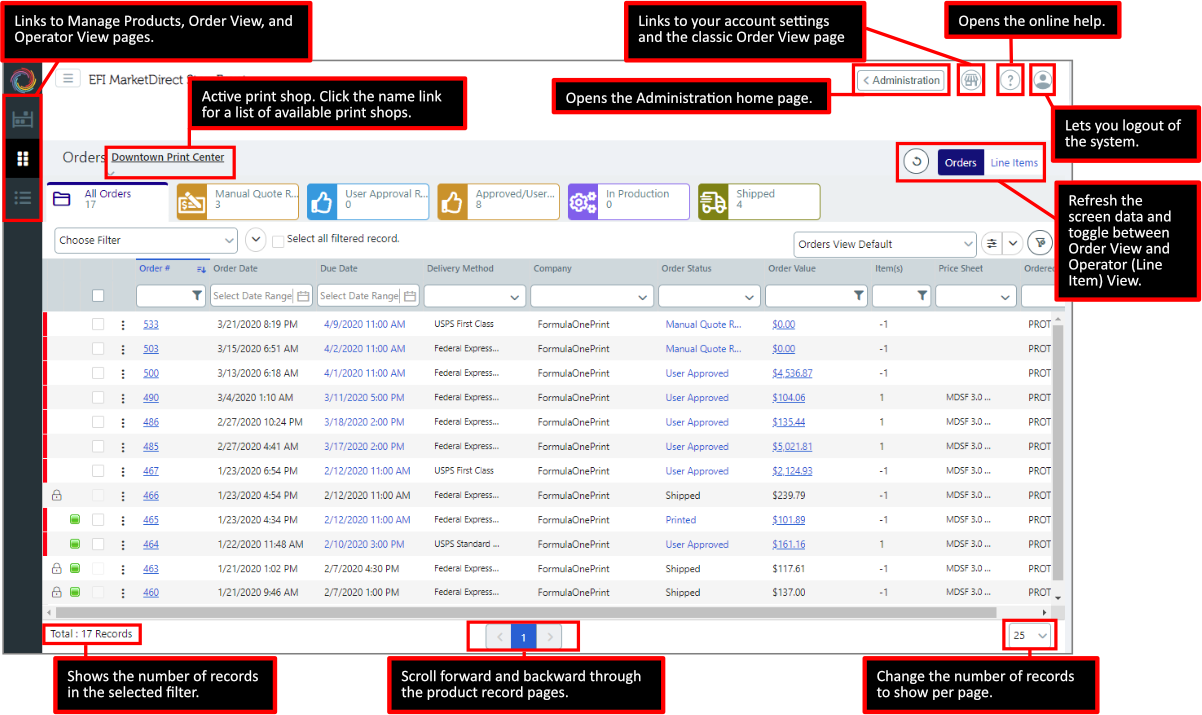This screenshot has width=1202, height=715.
Task: Click the Administration button
Action: point(901,80)
